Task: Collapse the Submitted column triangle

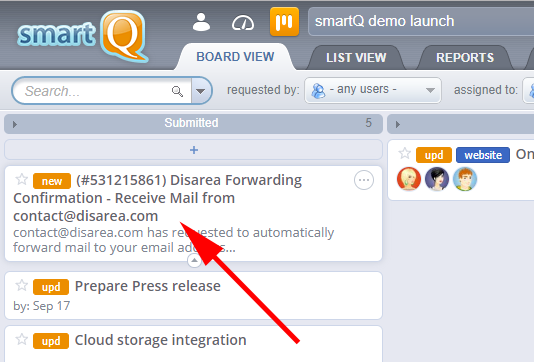Action: [x=15, y=125]
